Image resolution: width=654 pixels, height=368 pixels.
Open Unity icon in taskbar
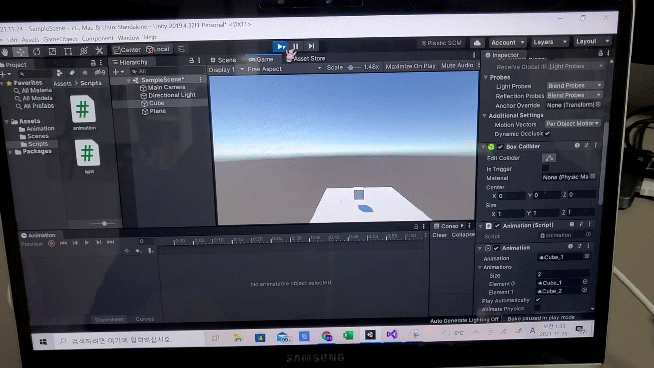[x=370, y=335]
